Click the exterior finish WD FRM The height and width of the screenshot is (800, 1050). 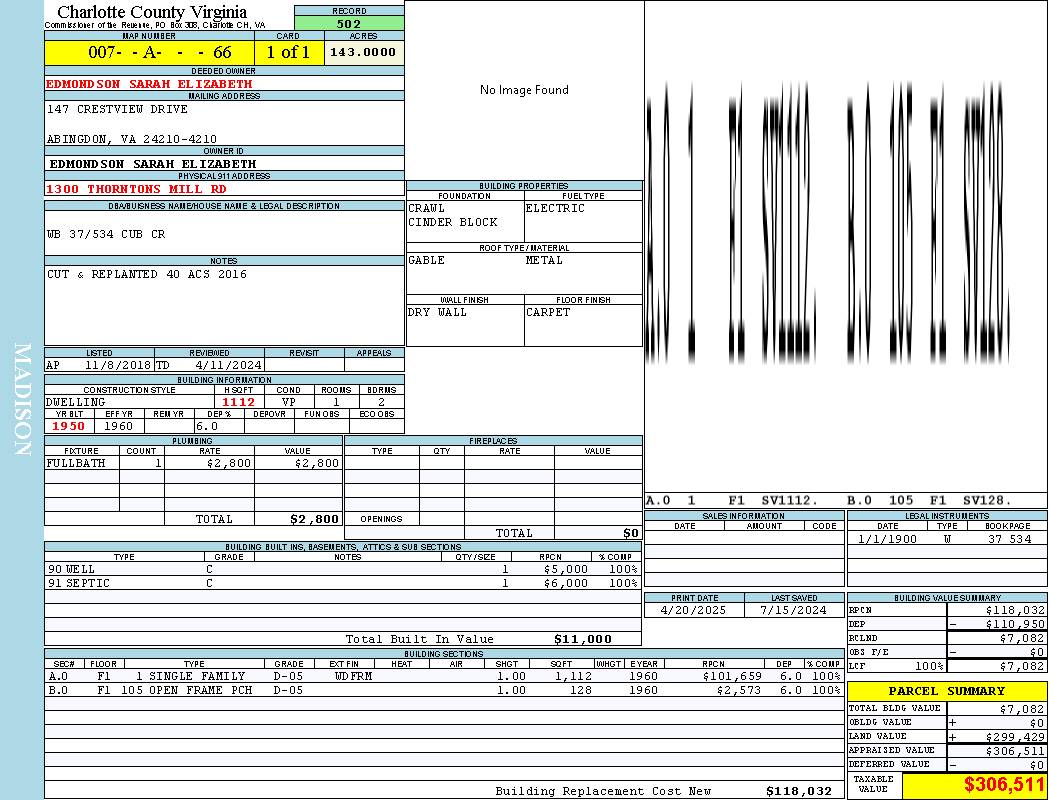[x=353, y=676]
